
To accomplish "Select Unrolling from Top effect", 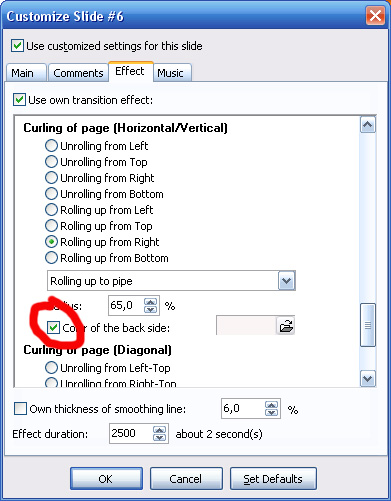I will pyautogui.click(x=51, y=161).
